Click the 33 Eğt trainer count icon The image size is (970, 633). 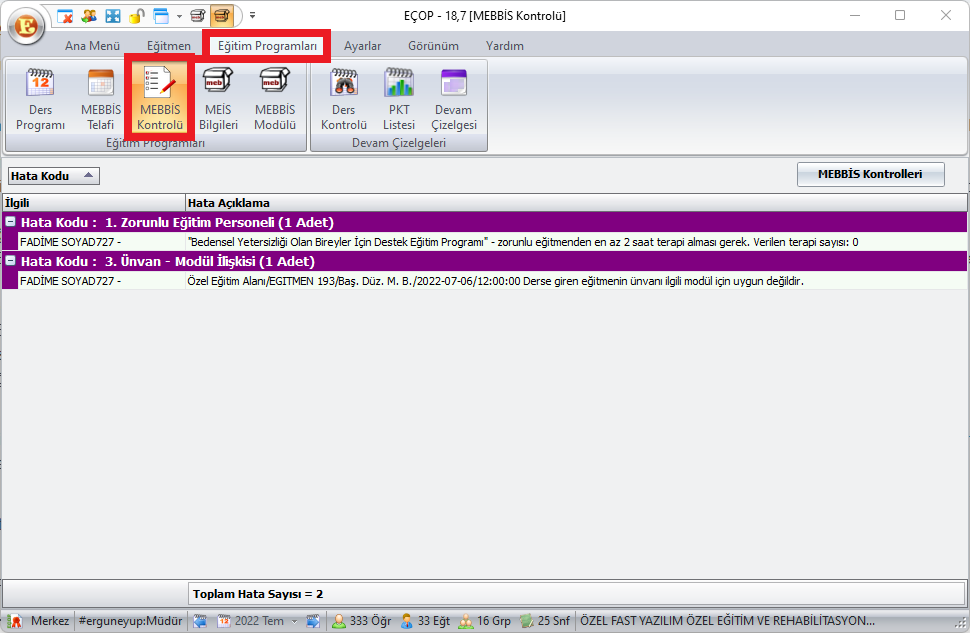coord(406,621)
